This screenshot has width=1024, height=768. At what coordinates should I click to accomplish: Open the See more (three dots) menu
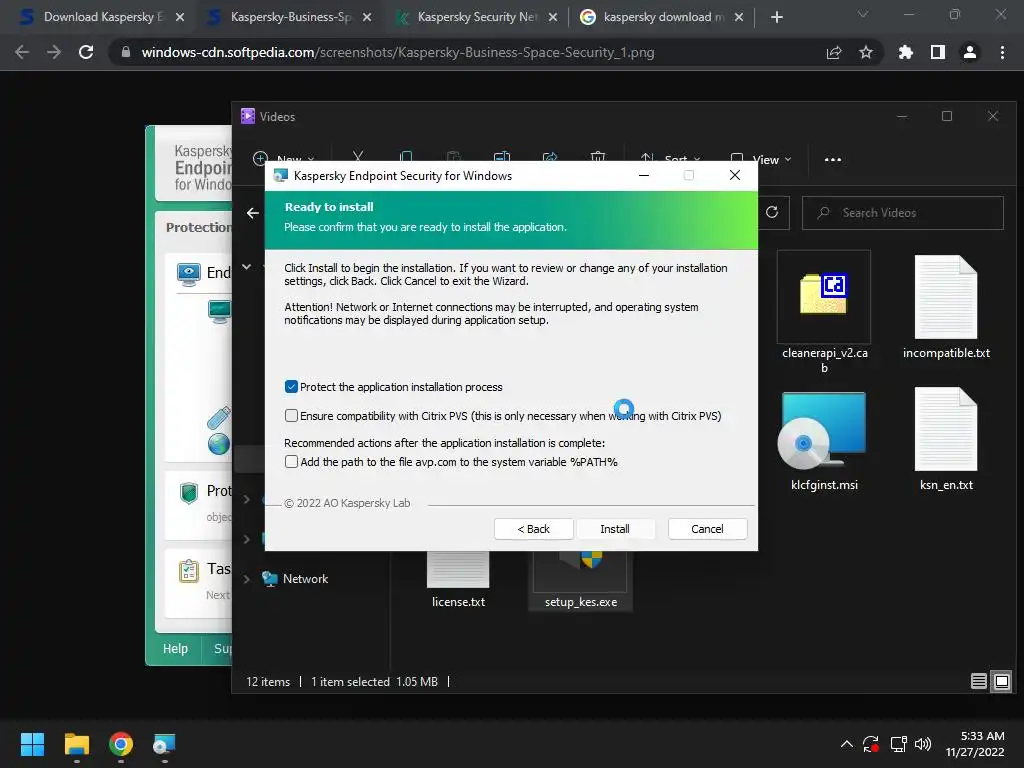click(833, 159)
